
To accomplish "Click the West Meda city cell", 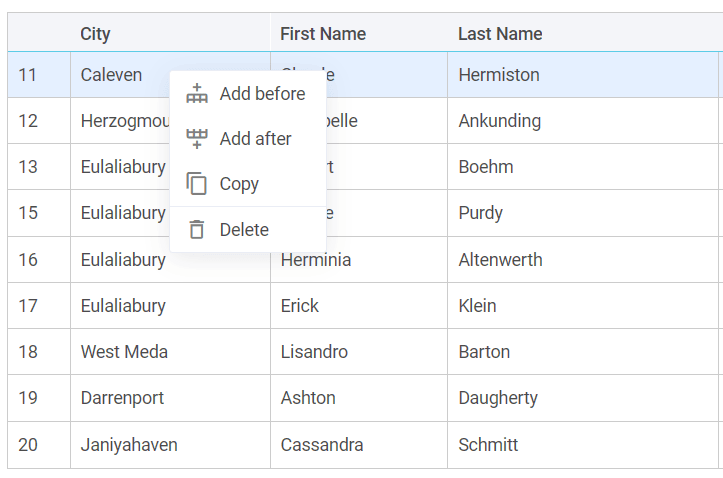I will tap(124, 352).
